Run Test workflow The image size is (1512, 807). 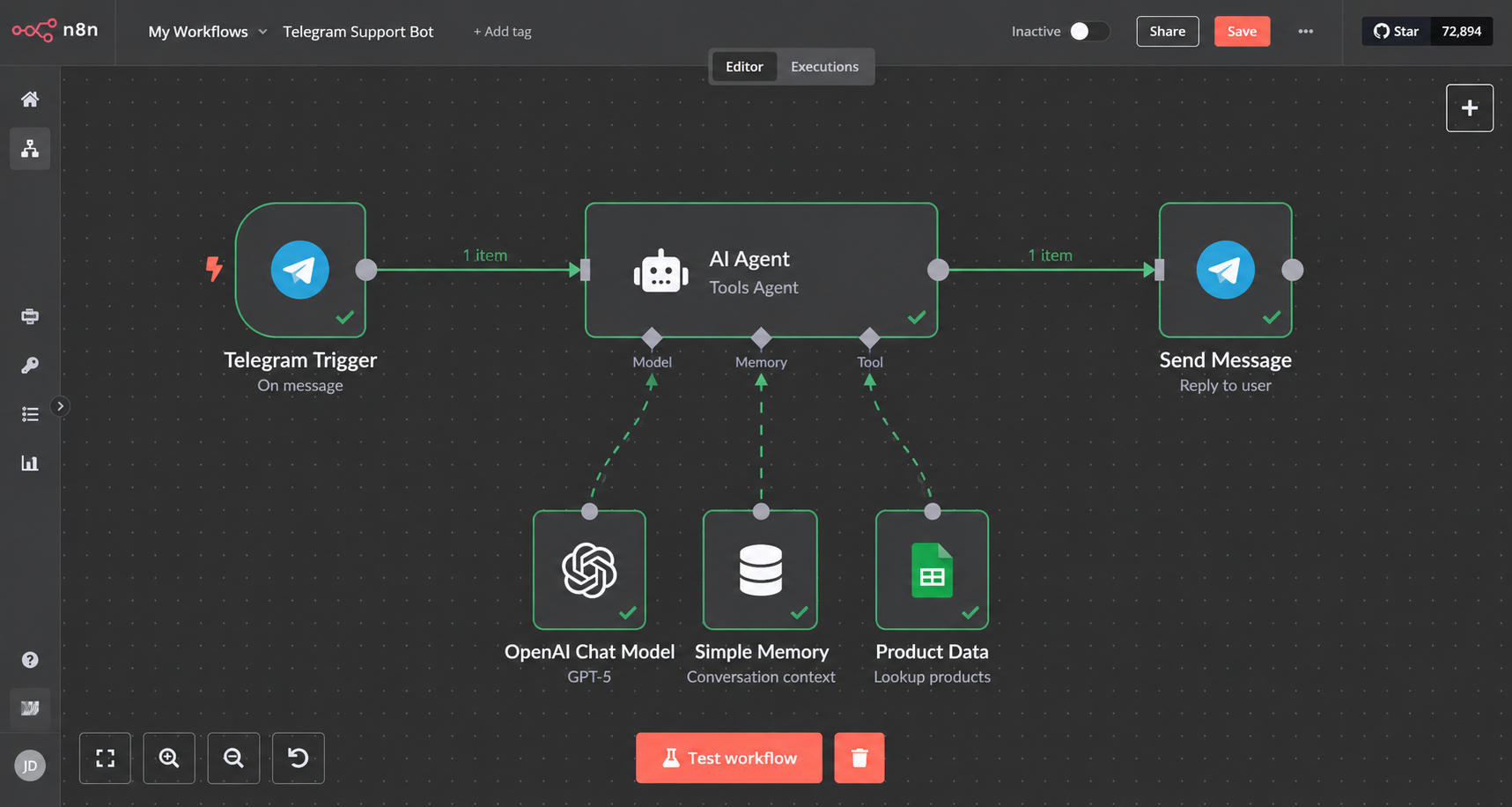click(x=729, y=758)
